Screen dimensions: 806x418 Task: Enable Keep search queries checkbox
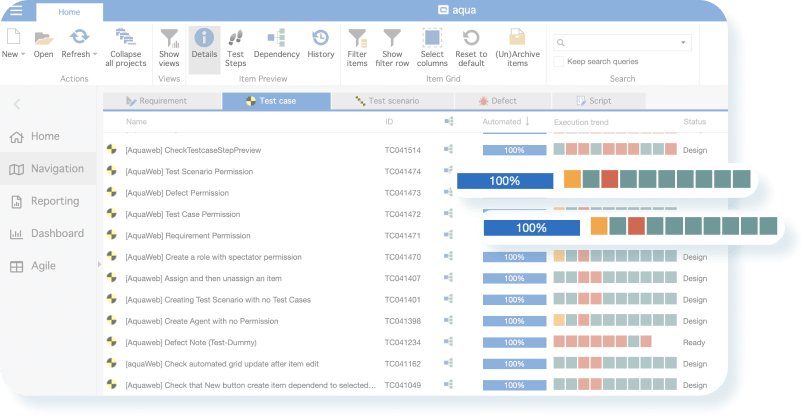pos(558,62)
